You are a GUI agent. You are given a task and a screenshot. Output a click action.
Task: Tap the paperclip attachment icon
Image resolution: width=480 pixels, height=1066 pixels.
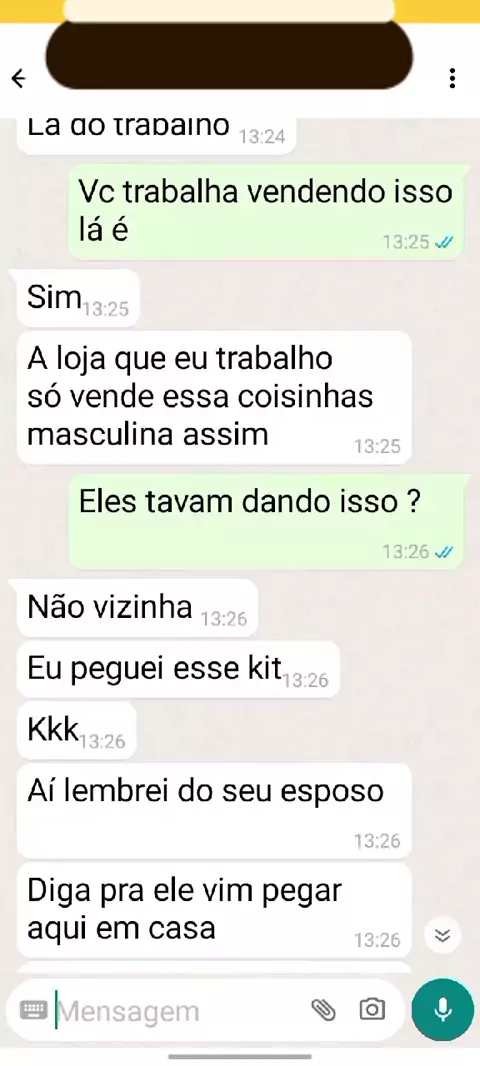tap(324, 1010)
